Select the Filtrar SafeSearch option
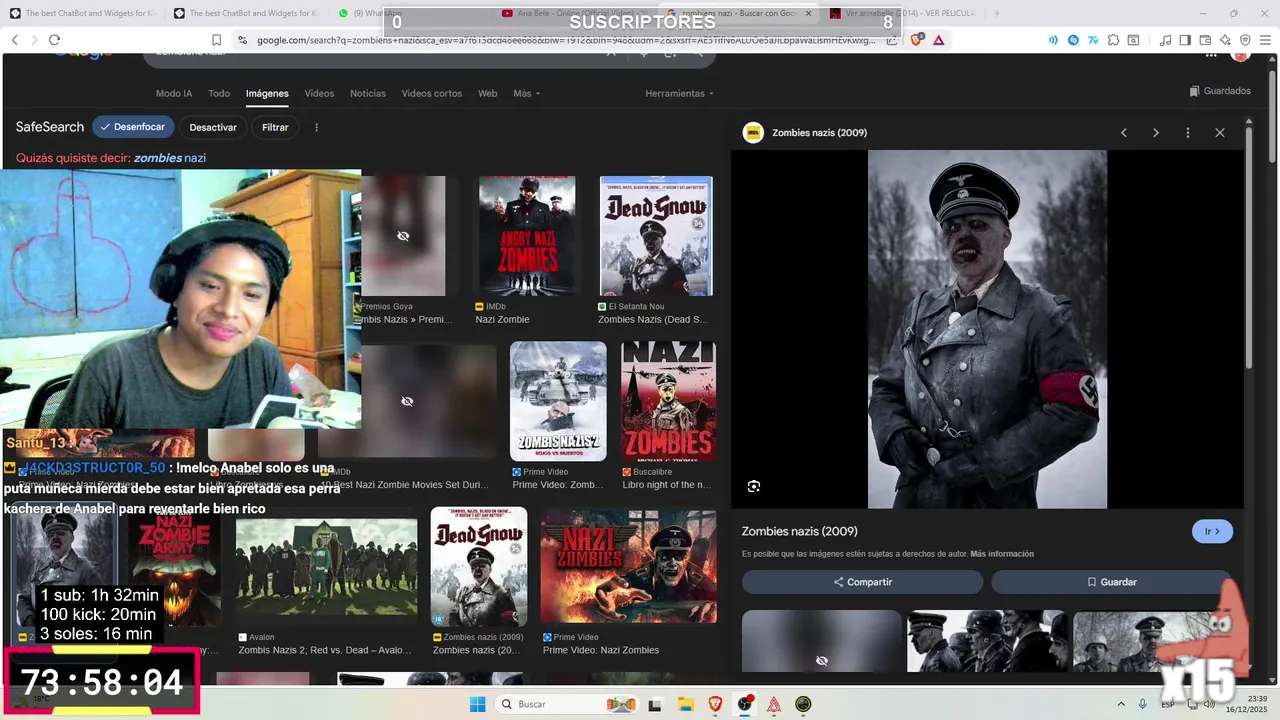 (275, 127)
